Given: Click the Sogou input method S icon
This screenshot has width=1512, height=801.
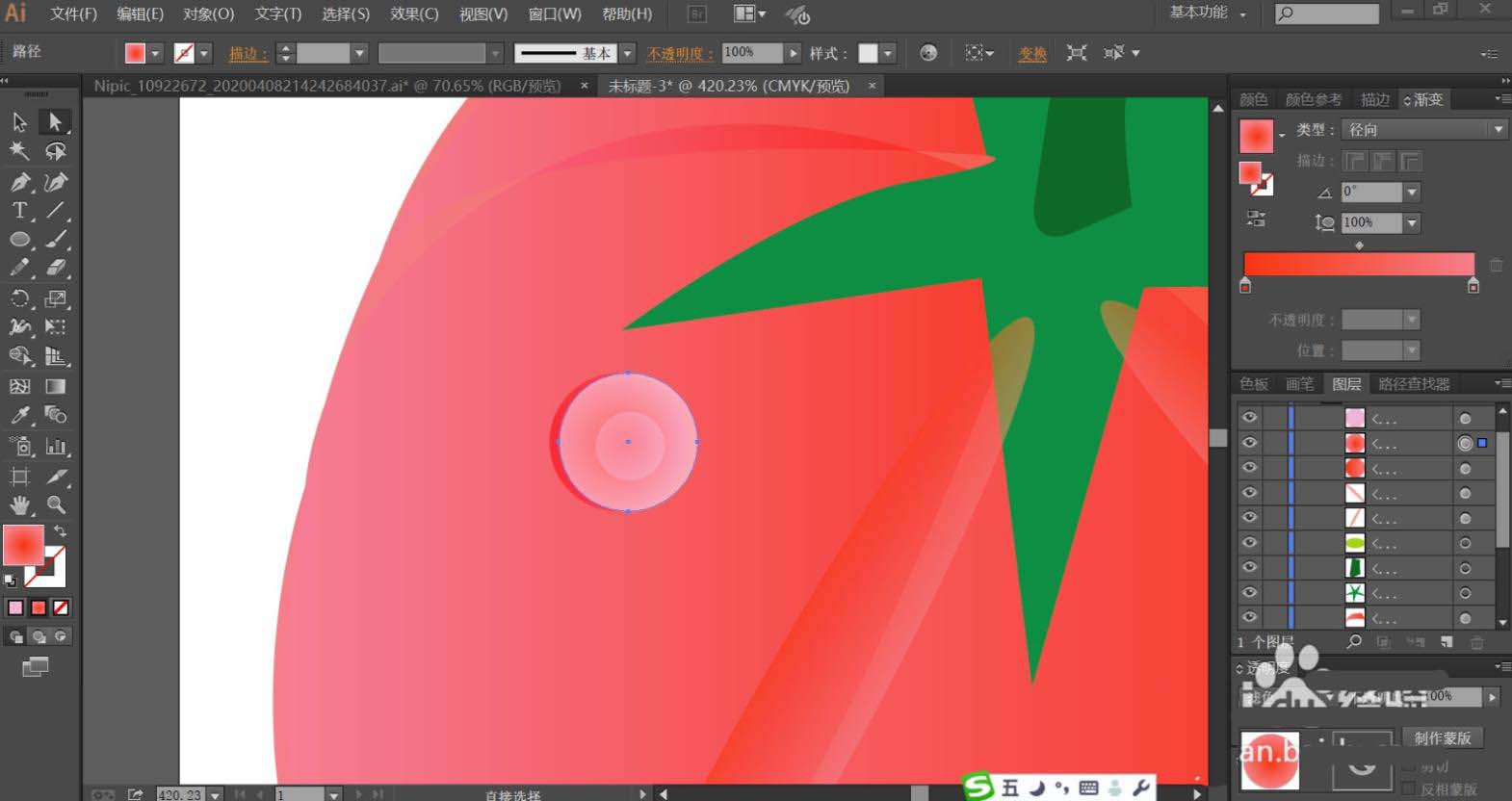Looking at the screenshot, I should [x=978, y=787].
